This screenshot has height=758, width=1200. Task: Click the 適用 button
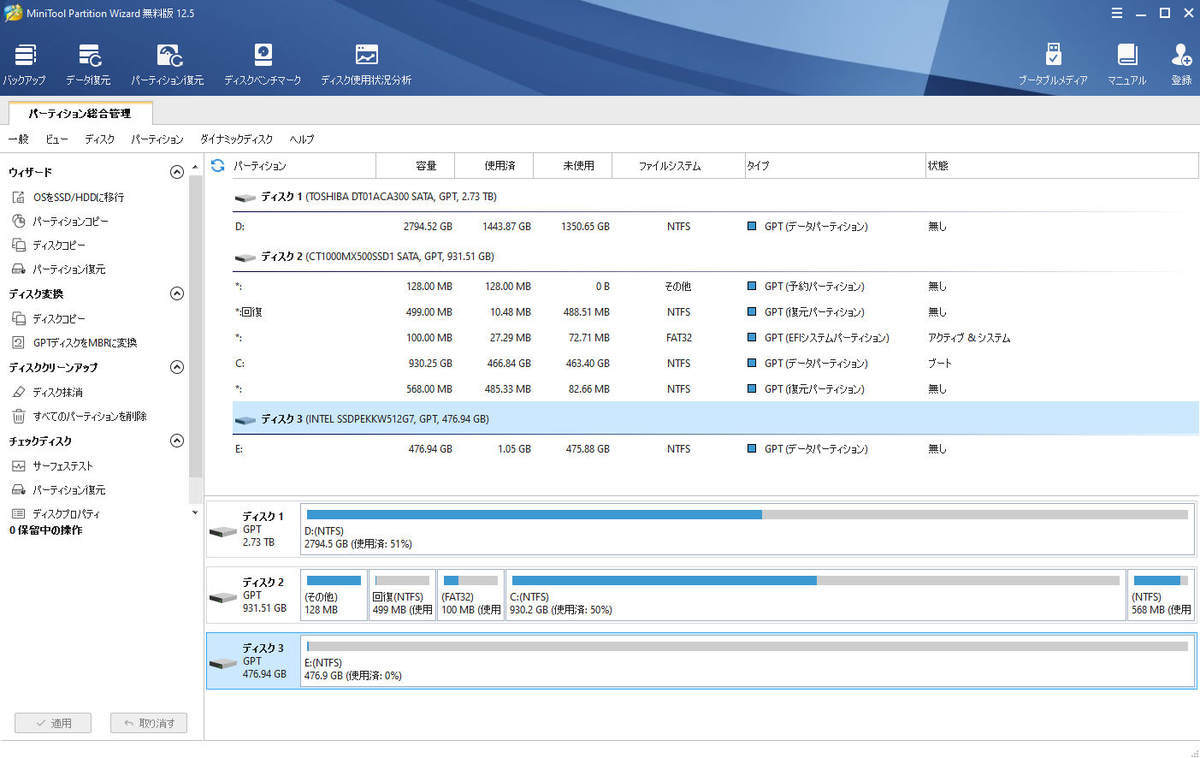pyautogui.click(x=53, y=723)
